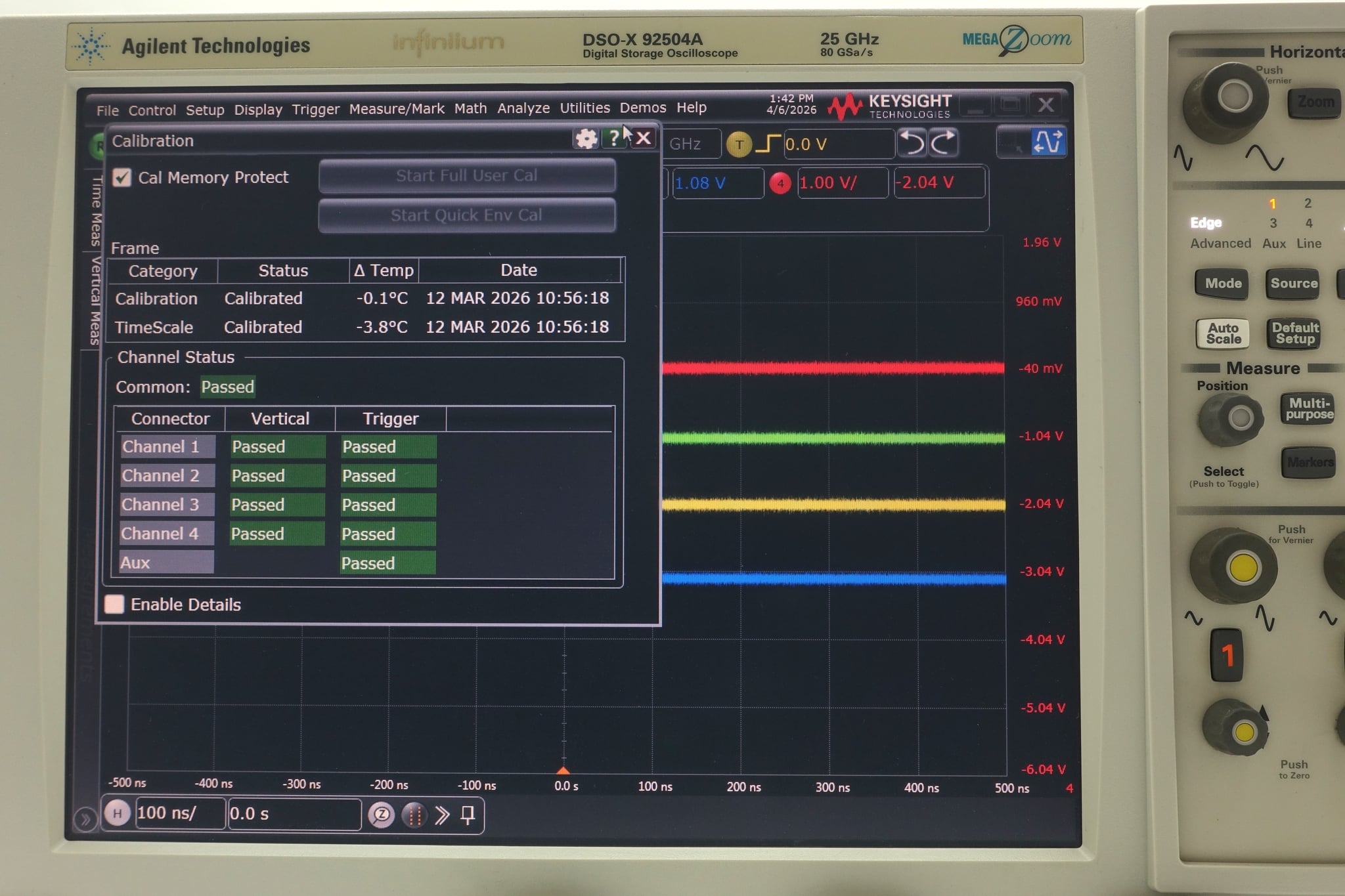This screenshot has width=1345, height=896.
Task: Click the yellow waveform trace
Action: pos(833,505)
